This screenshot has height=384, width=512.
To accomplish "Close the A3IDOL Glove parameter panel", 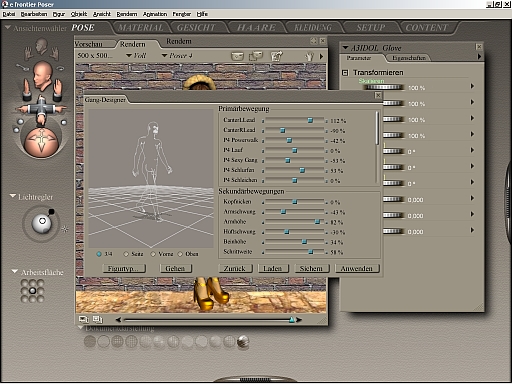I will click(479, 47).
